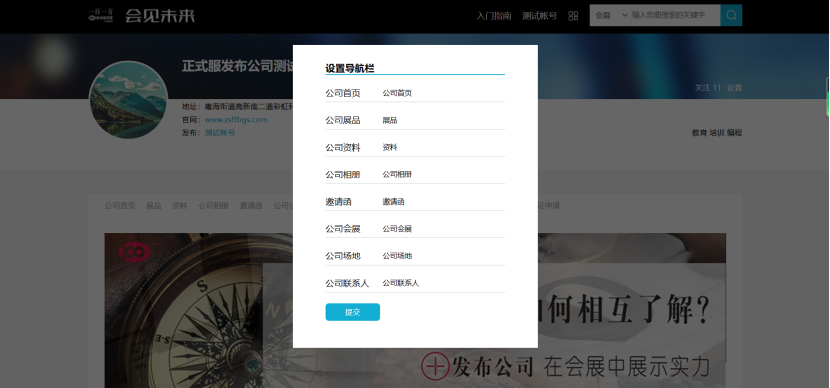
Task: Open the 会展 search category dropdown
Action: click(610, 15)
